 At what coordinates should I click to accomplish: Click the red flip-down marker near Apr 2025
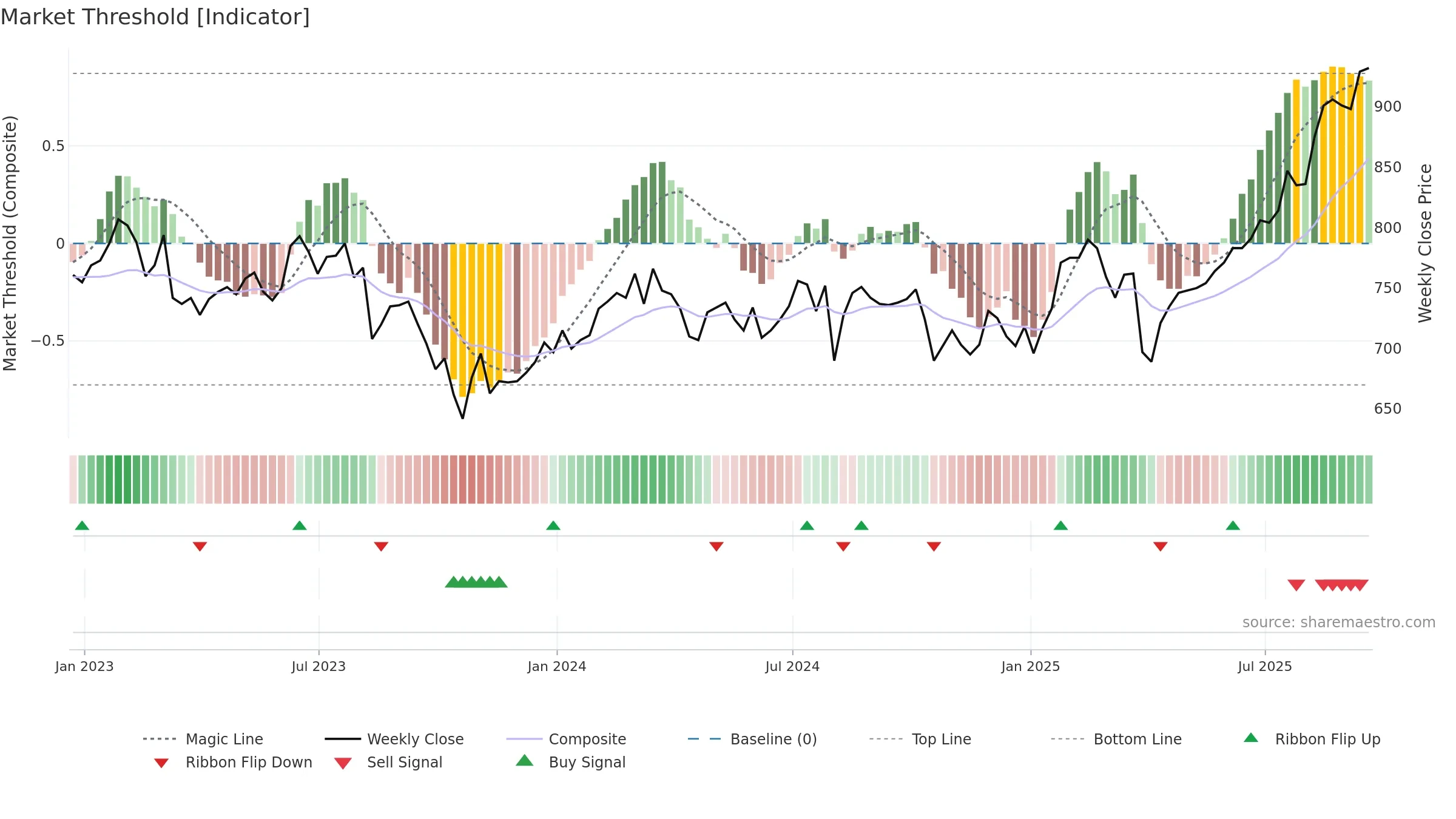1161,547
